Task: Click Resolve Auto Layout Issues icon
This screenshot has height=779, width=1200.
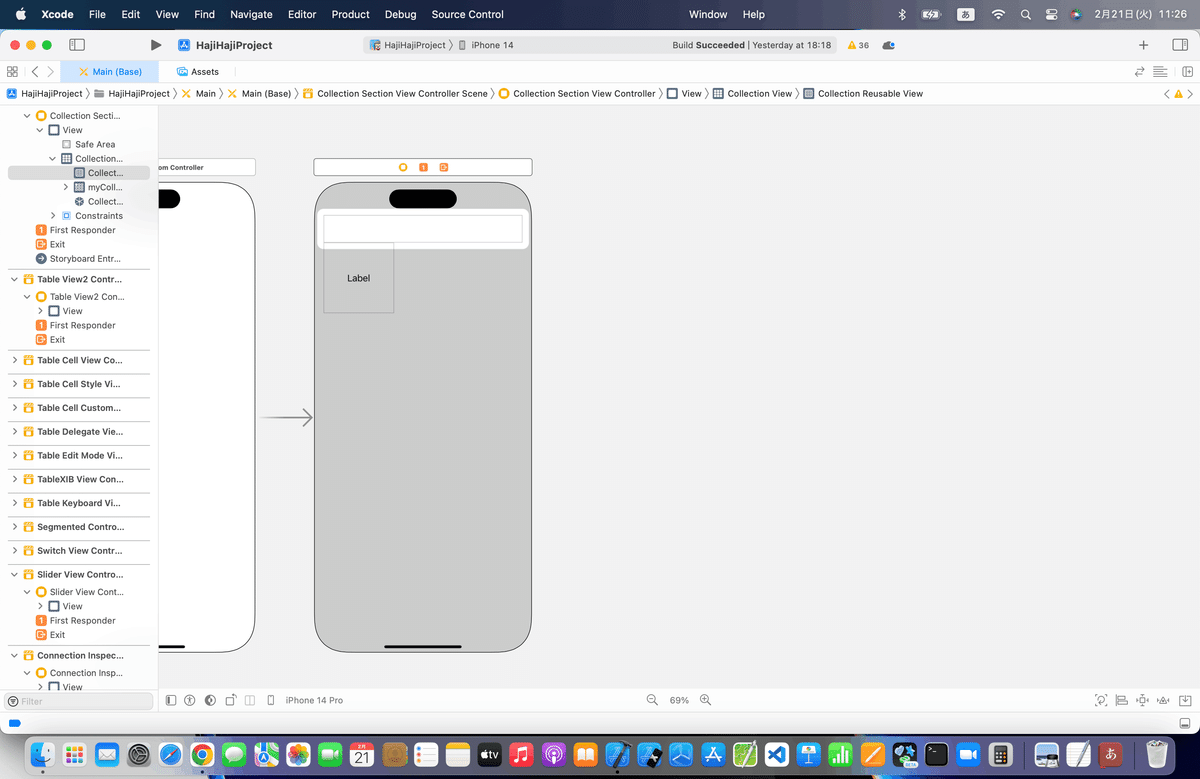Action: click(x=1164, y=700)
